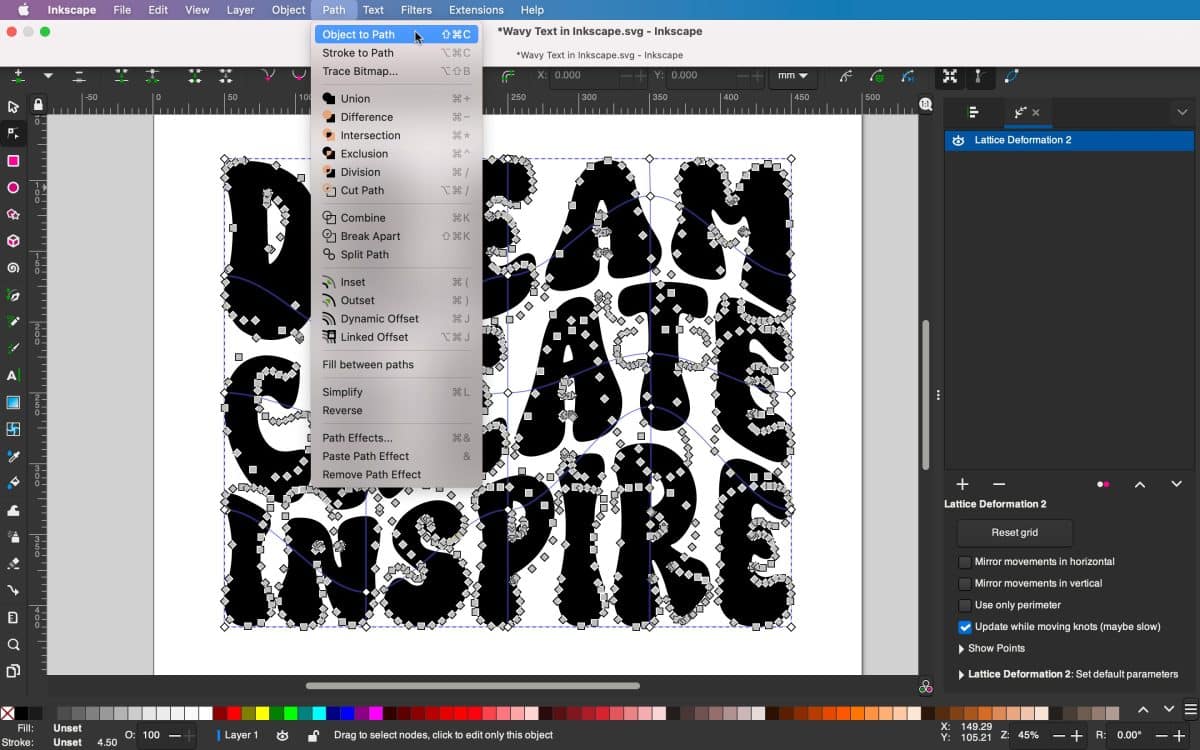
Task: Pick the yellow color swatch
Action: click(x=263, y=713)
